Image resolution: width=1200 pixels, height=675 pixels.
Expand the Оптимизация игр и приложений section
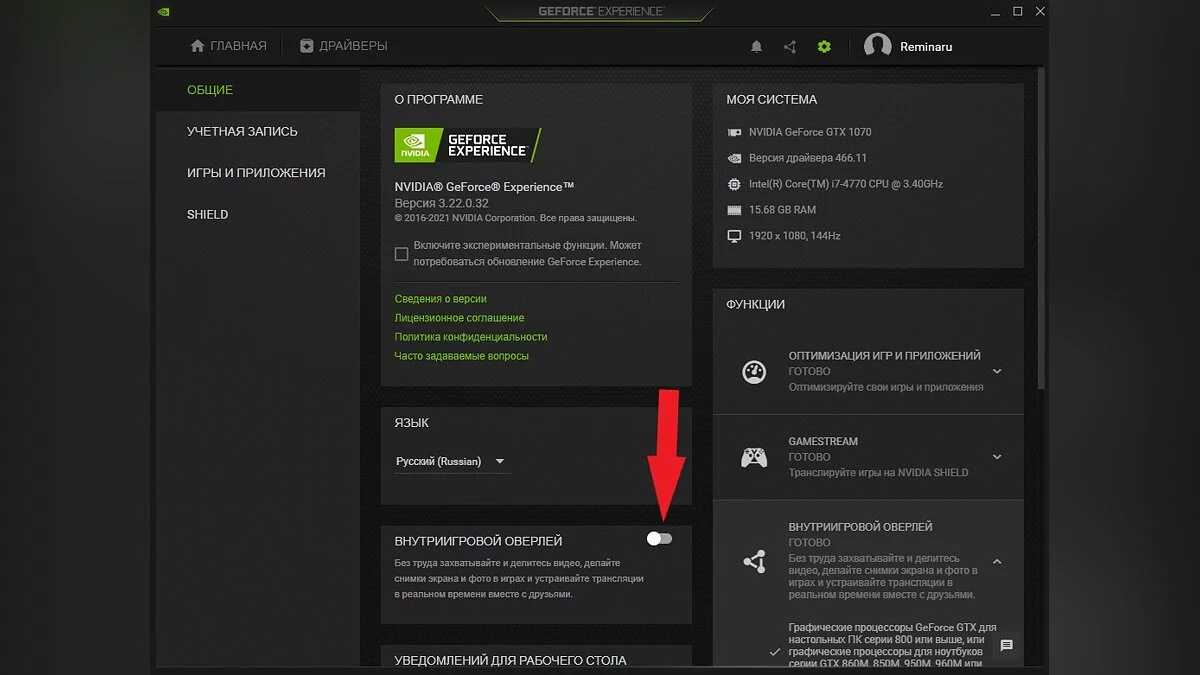point(997,371)
